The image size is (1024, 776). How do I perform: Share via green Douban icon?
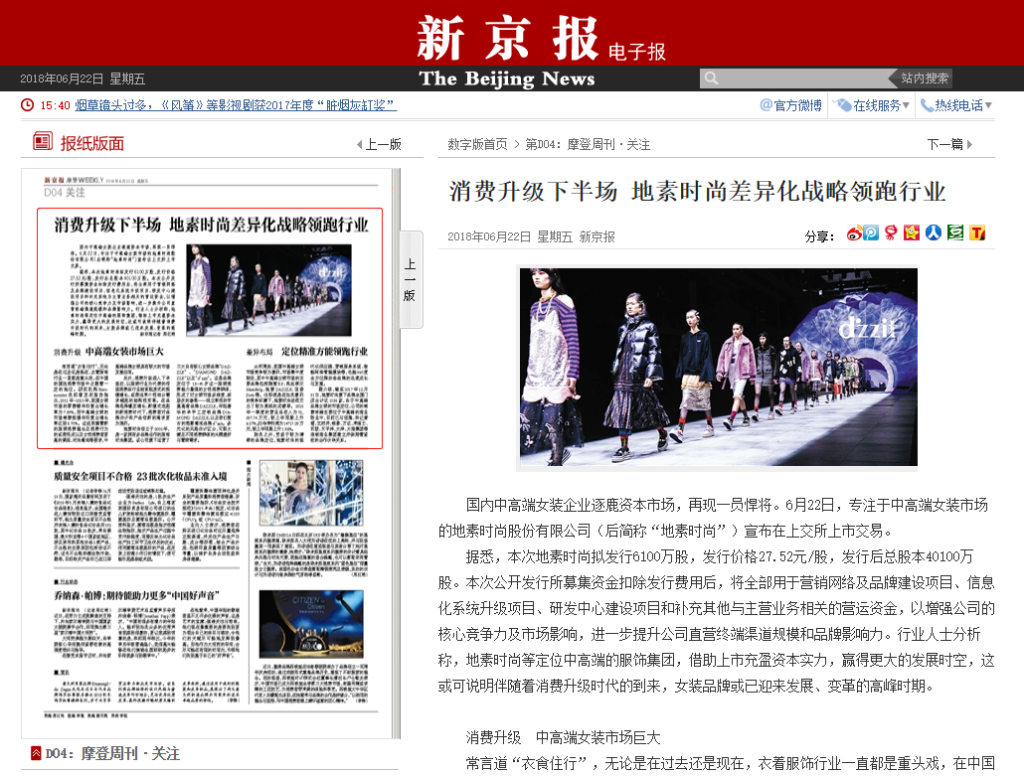pyautogui.click(x=955, y=234)
